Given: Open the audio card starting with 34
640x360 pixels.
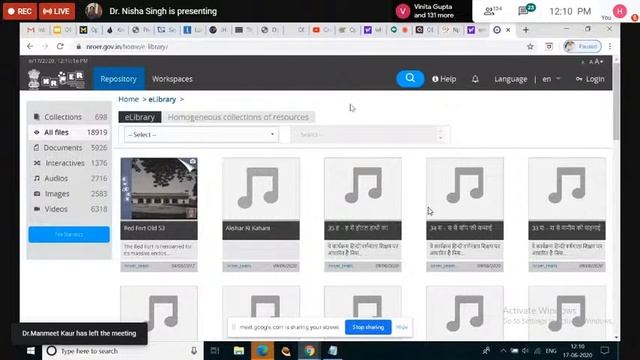Looking at the screenshot, I should click(x=465, y=189).
